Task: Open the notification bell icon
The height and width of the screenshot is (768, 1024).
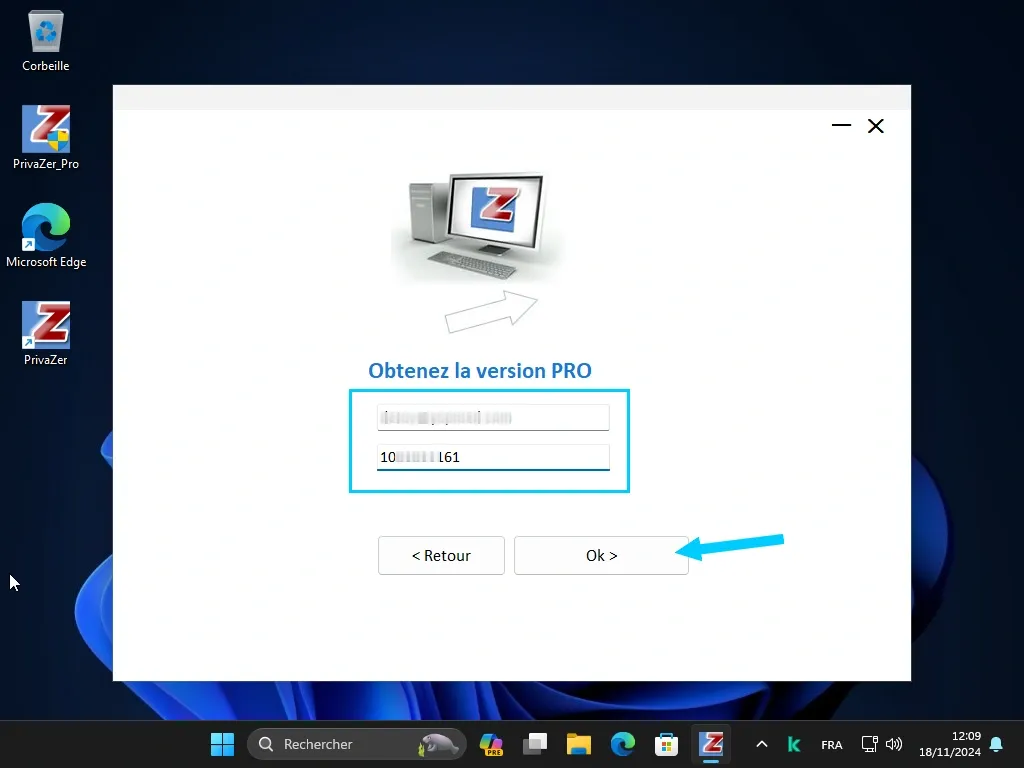Action: [996, 744]
